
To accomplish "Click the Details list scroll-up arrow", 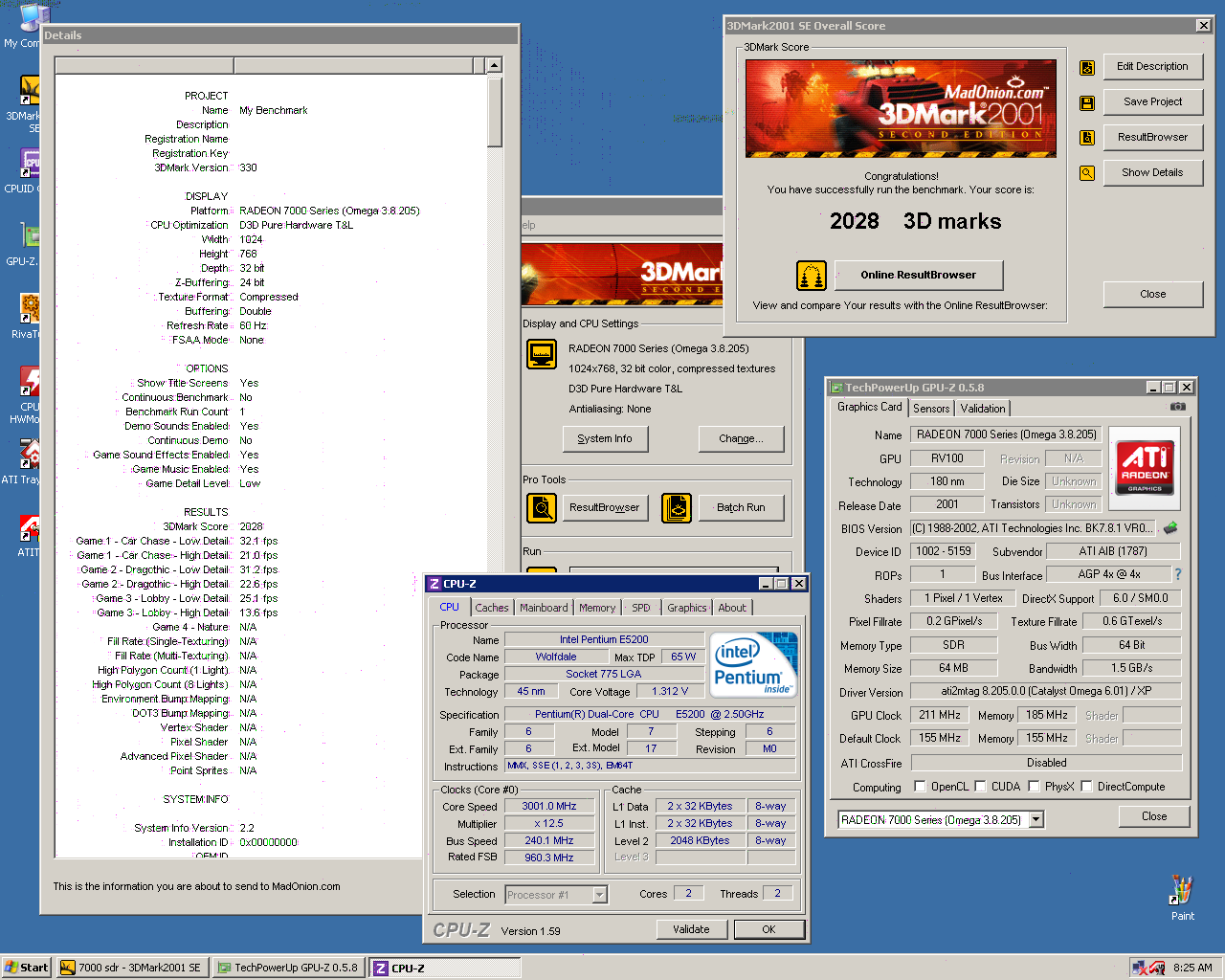I will point(494,65).
